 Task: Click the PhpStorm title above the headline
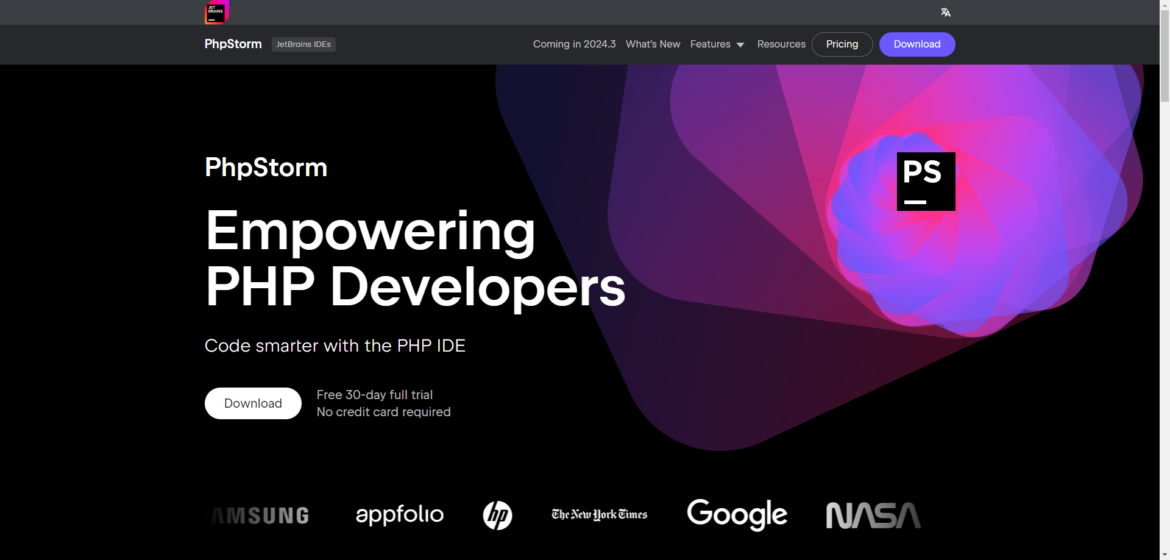pyautogui.click(x=266, y=167)
